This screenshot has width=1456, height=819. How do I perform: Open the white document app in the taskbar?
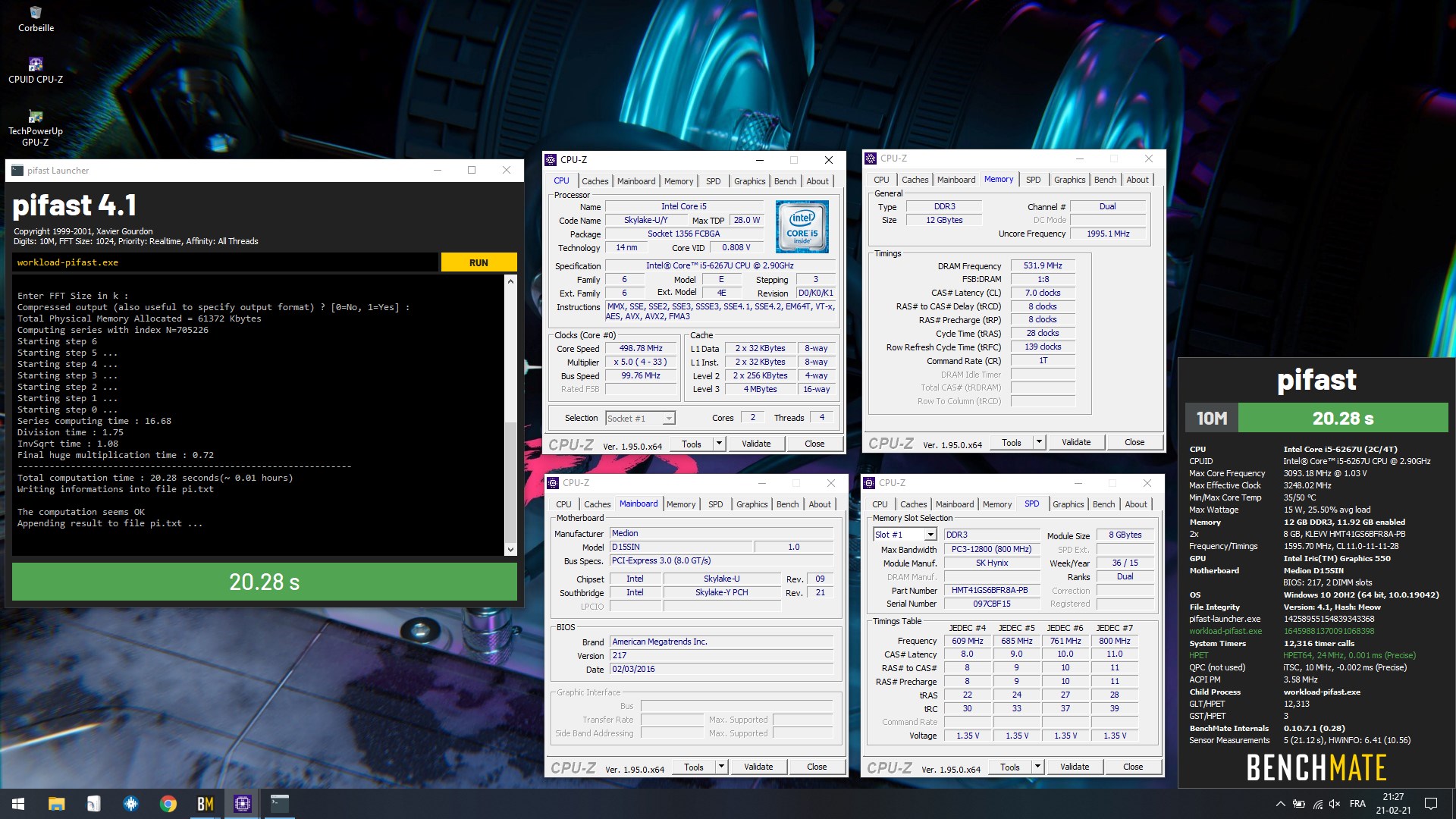pyautogui.click(x=94, y=804)
